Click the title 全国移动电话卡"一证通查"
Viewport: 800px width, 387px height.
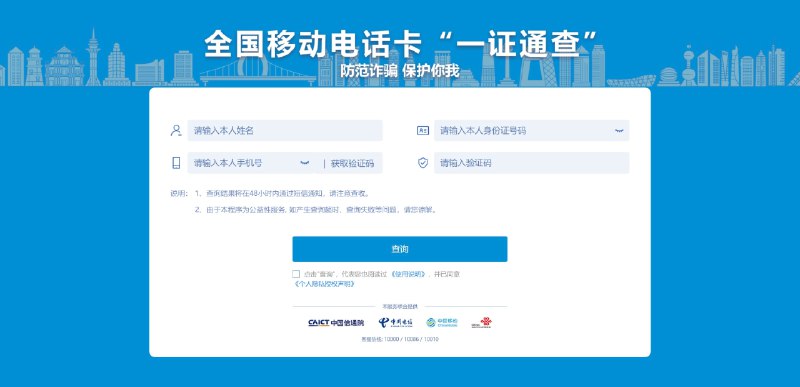pos(401,44)
